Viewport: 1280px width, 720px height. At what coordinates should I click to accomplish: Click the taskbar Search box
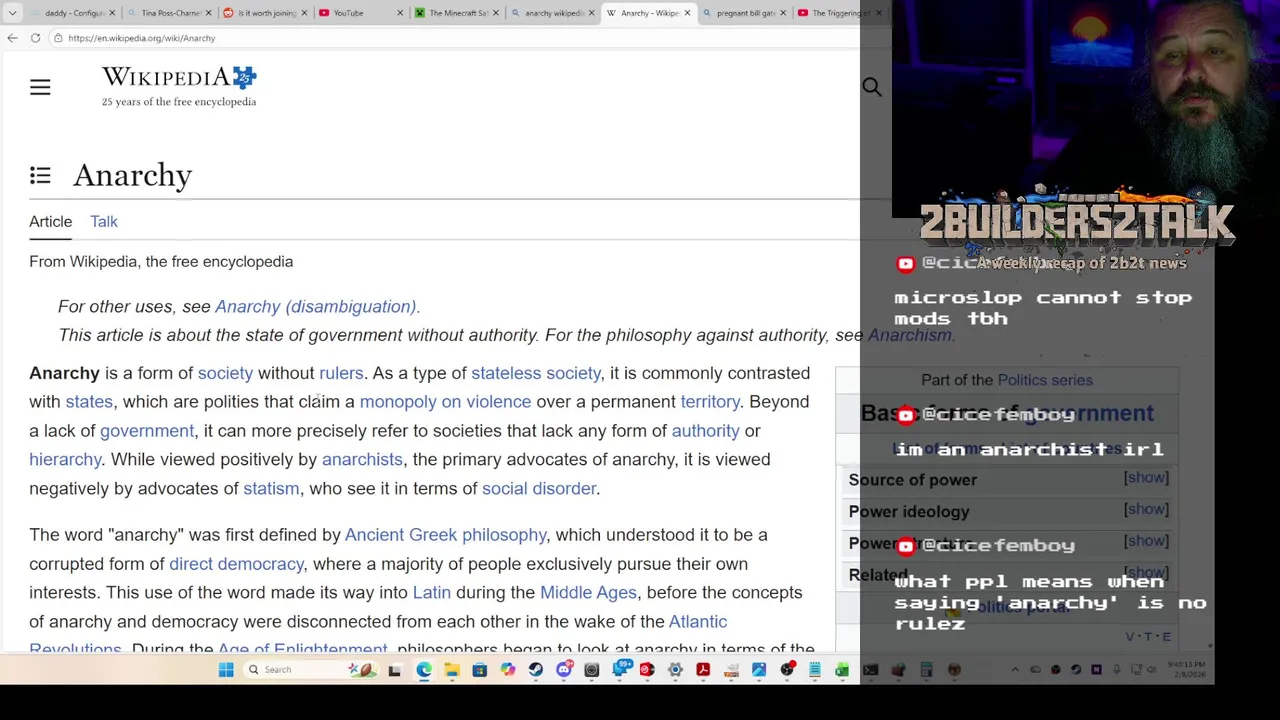coord(311,670)
